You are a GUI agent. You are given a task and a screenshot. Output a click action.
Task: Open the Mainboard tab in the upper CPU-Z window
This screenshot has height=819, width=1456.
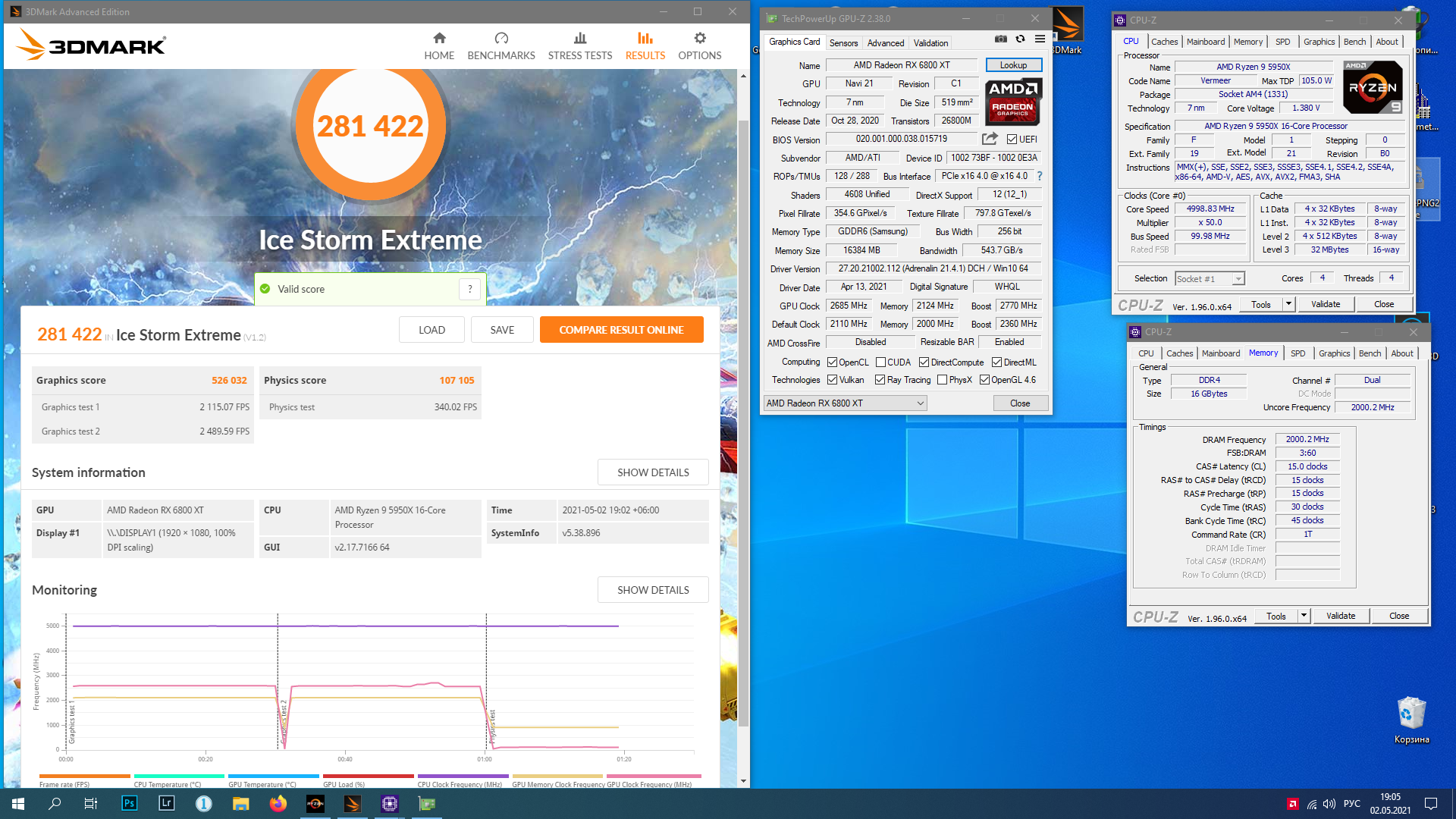(x=1206, y=42)
